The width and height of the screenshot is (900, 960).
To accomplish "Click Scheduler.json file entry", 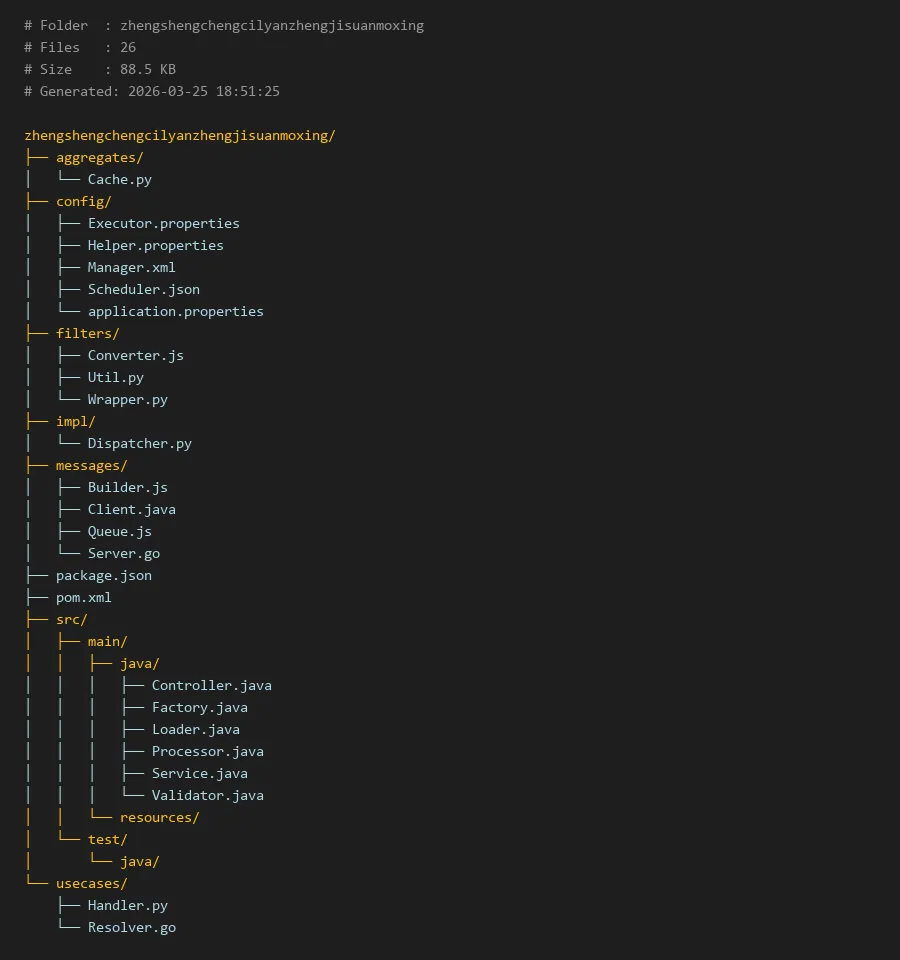I will click(x=143, y=289).
